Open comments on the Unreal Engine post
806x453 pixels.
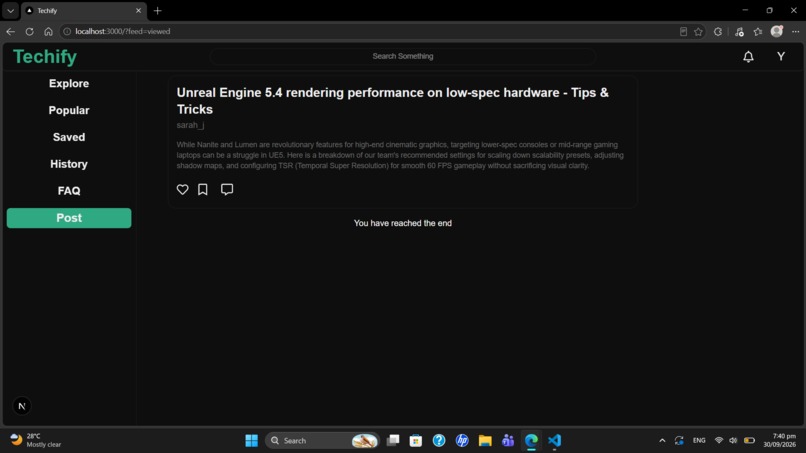point(227,189)
